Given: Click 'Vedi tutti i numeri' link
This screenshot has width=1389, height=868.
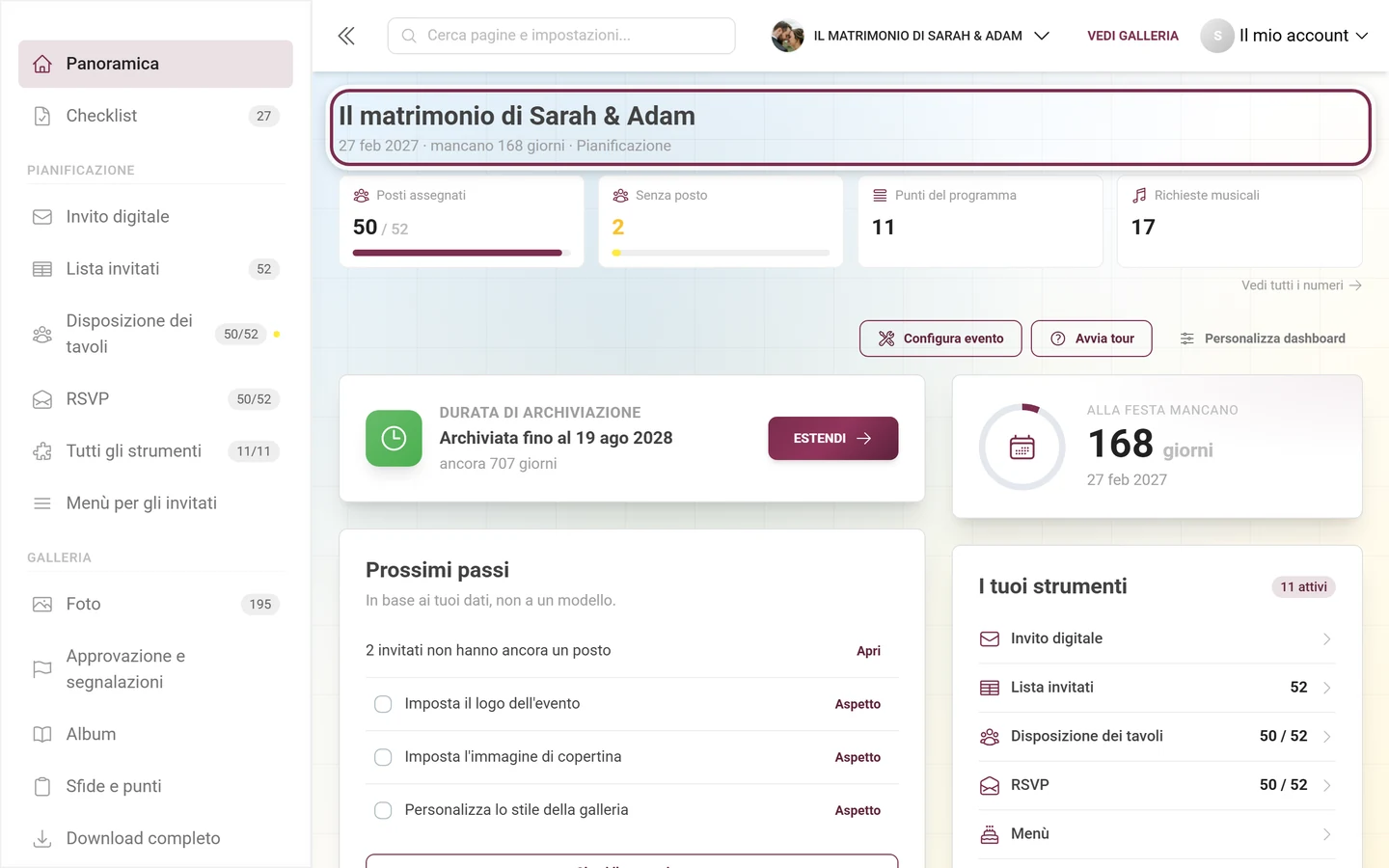Looking at the screenshot, I should [1301, 285].
